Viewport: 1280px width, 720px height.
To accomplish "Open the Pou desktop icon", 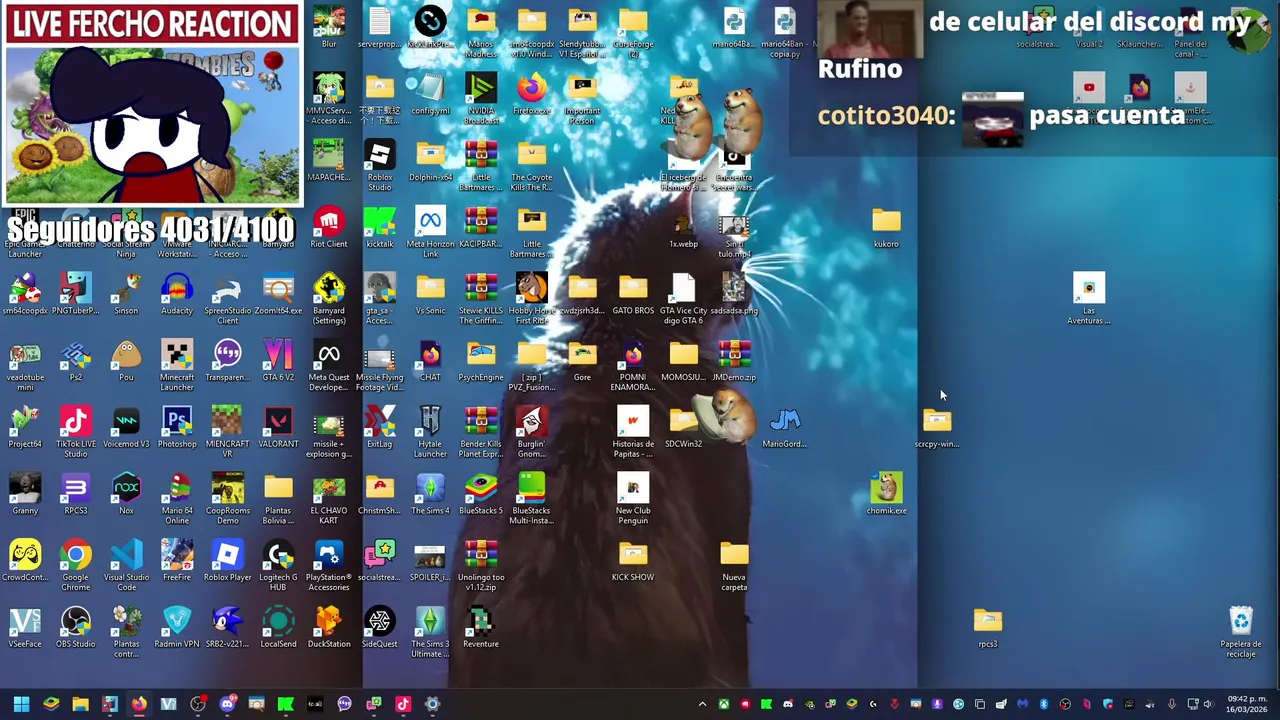I will pos(126,362).
